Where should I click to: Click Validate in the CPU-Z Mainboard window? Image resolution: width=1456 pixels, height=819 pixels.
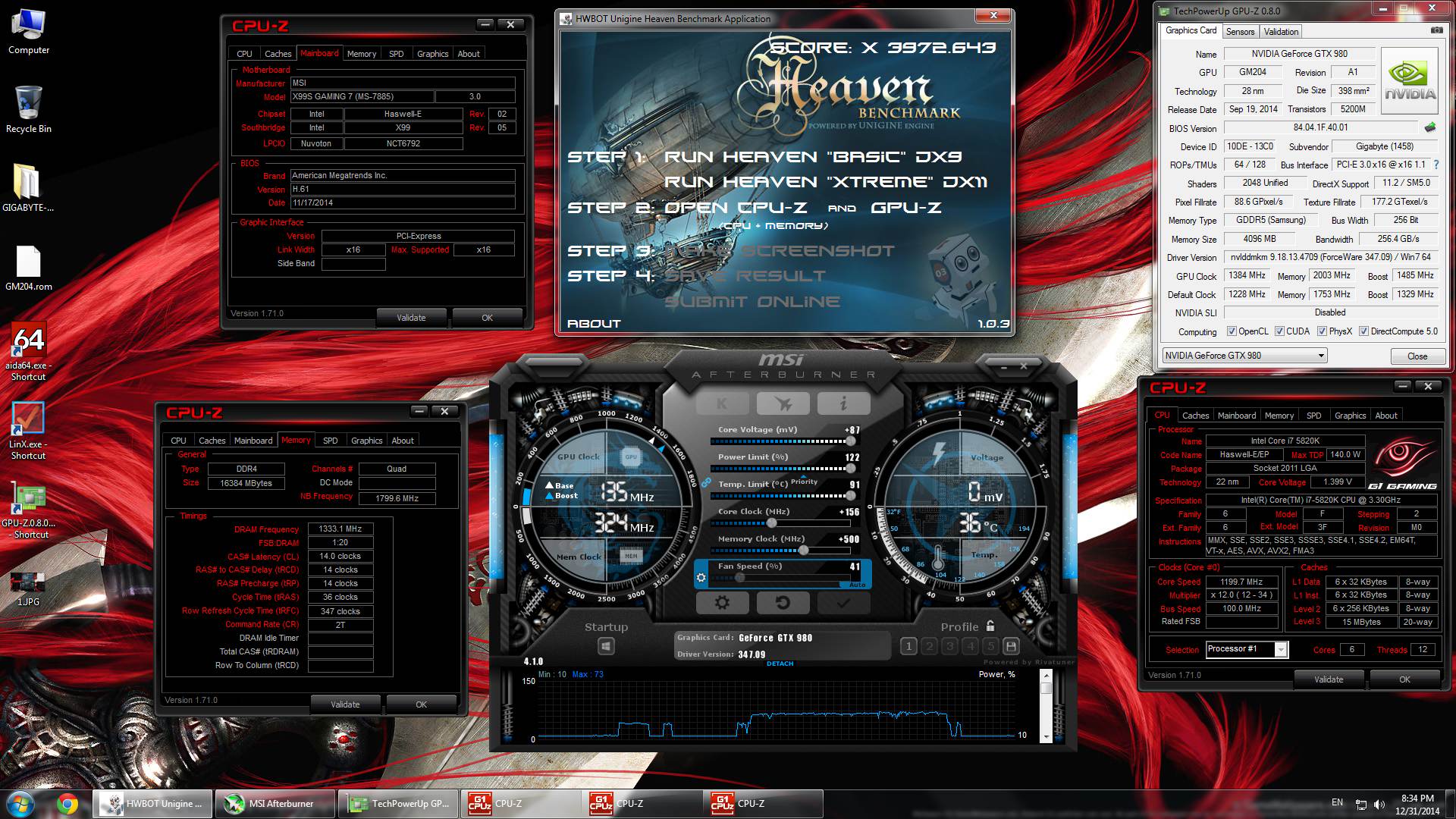[x=411, y=318]
